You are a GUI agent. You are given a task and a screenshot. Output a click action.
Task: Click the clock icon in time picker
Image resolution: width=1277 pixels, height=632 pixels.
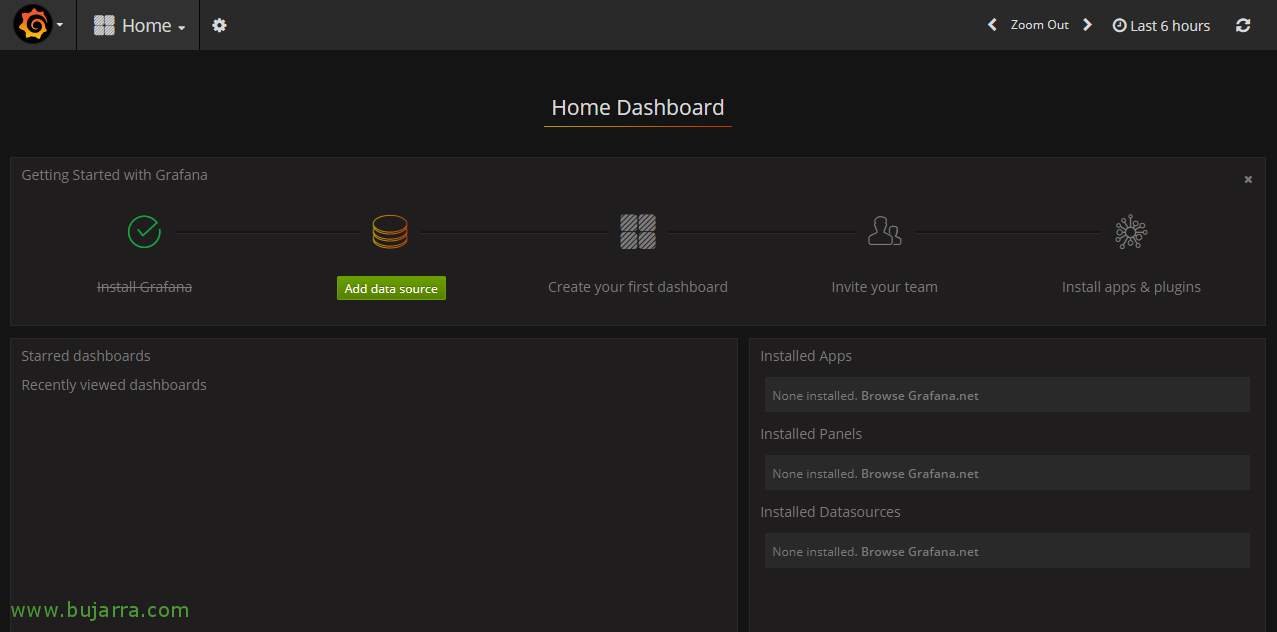[x=1119, y=25]
